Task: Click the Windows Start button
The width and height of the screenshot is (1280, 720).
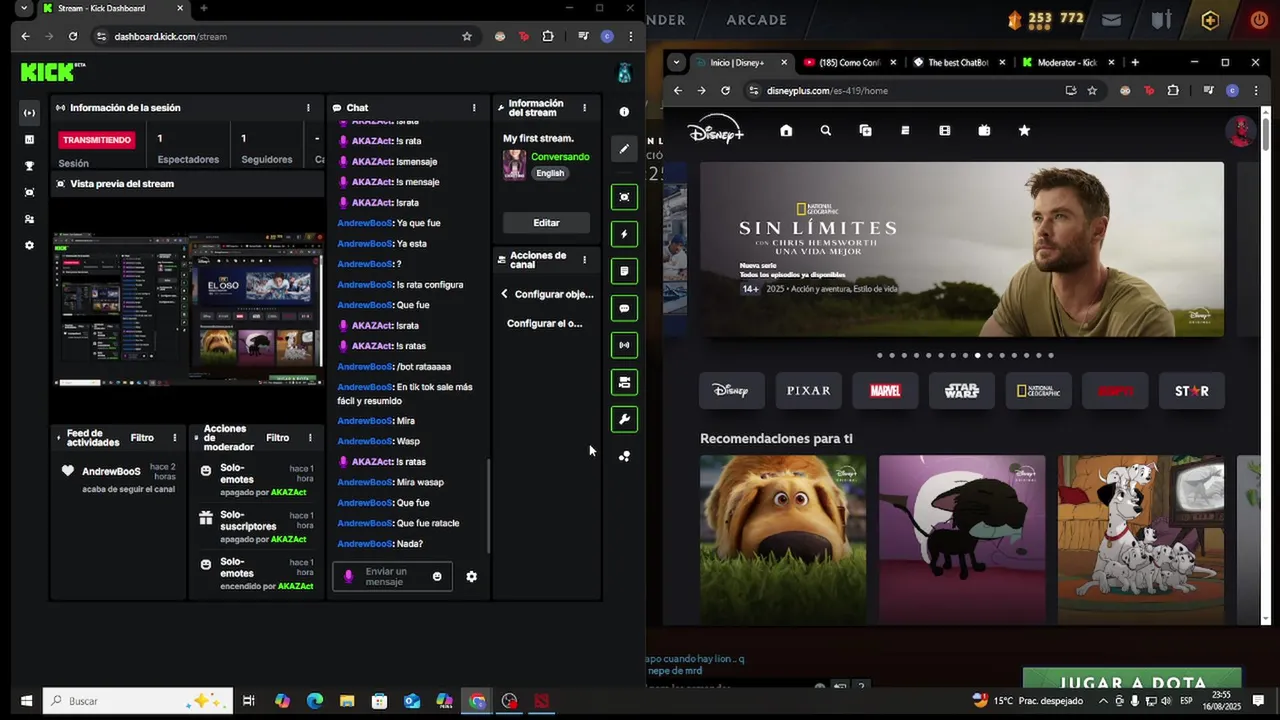Action: tap(27, 701)
